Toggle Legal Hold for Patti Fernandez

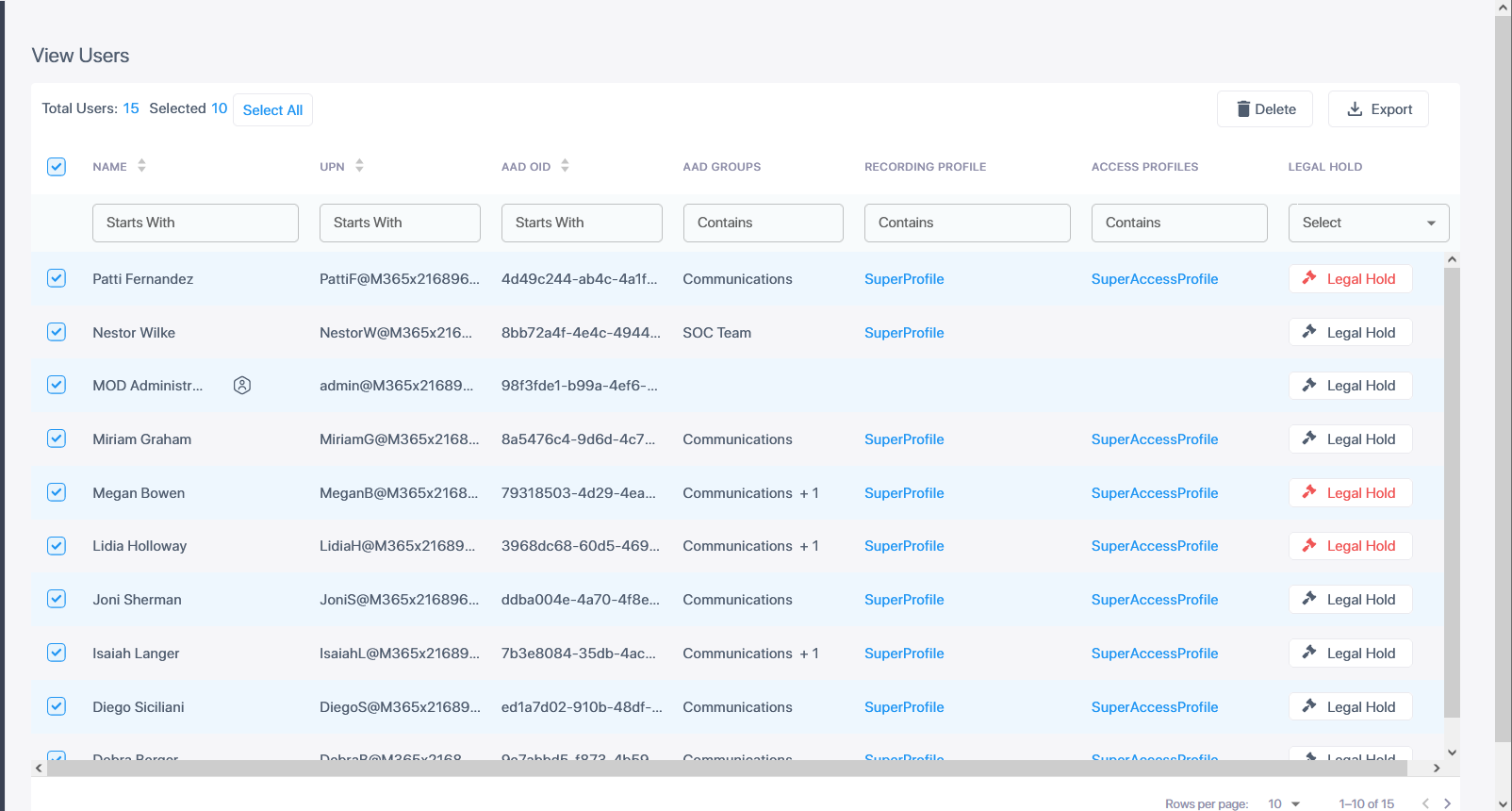[1350, 279]
